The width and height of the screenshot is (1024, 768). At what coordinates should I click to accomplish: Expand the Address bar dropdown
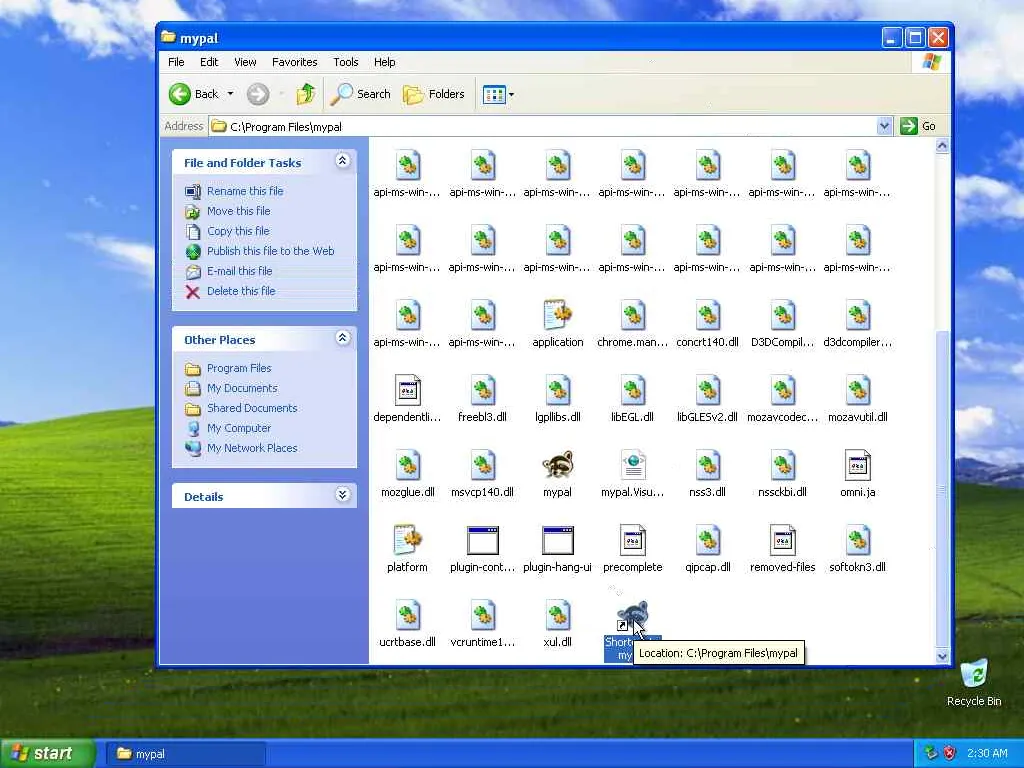(x=884, y=125)
